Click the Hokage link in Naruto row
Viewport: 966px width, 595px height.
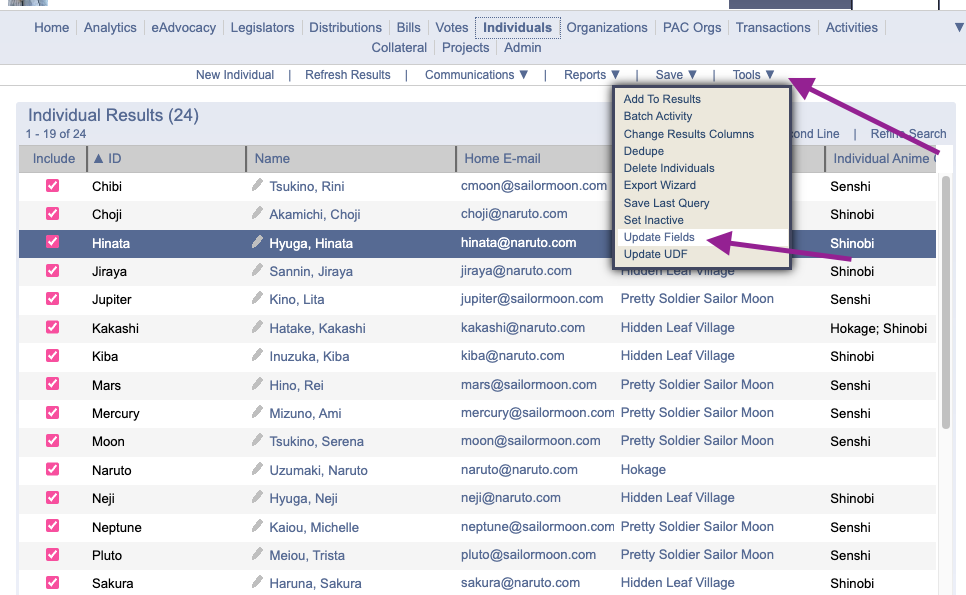[x=643, y=469]
